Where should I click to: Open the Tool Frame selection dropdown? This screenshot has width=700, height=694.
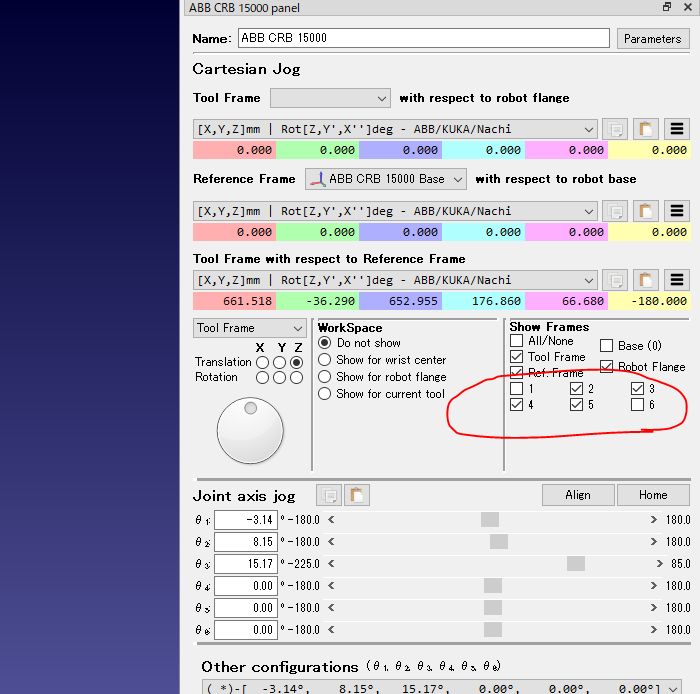[330, 98]
